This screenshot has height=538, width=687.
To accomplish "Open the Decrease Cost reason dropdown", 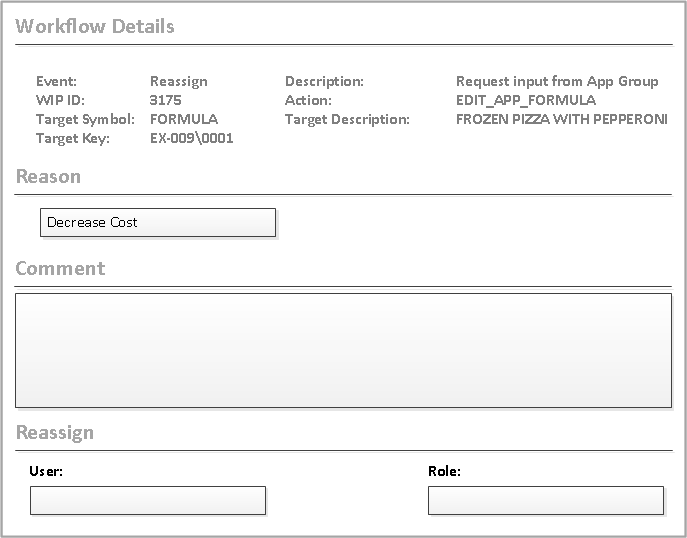I will coord(157,222).
